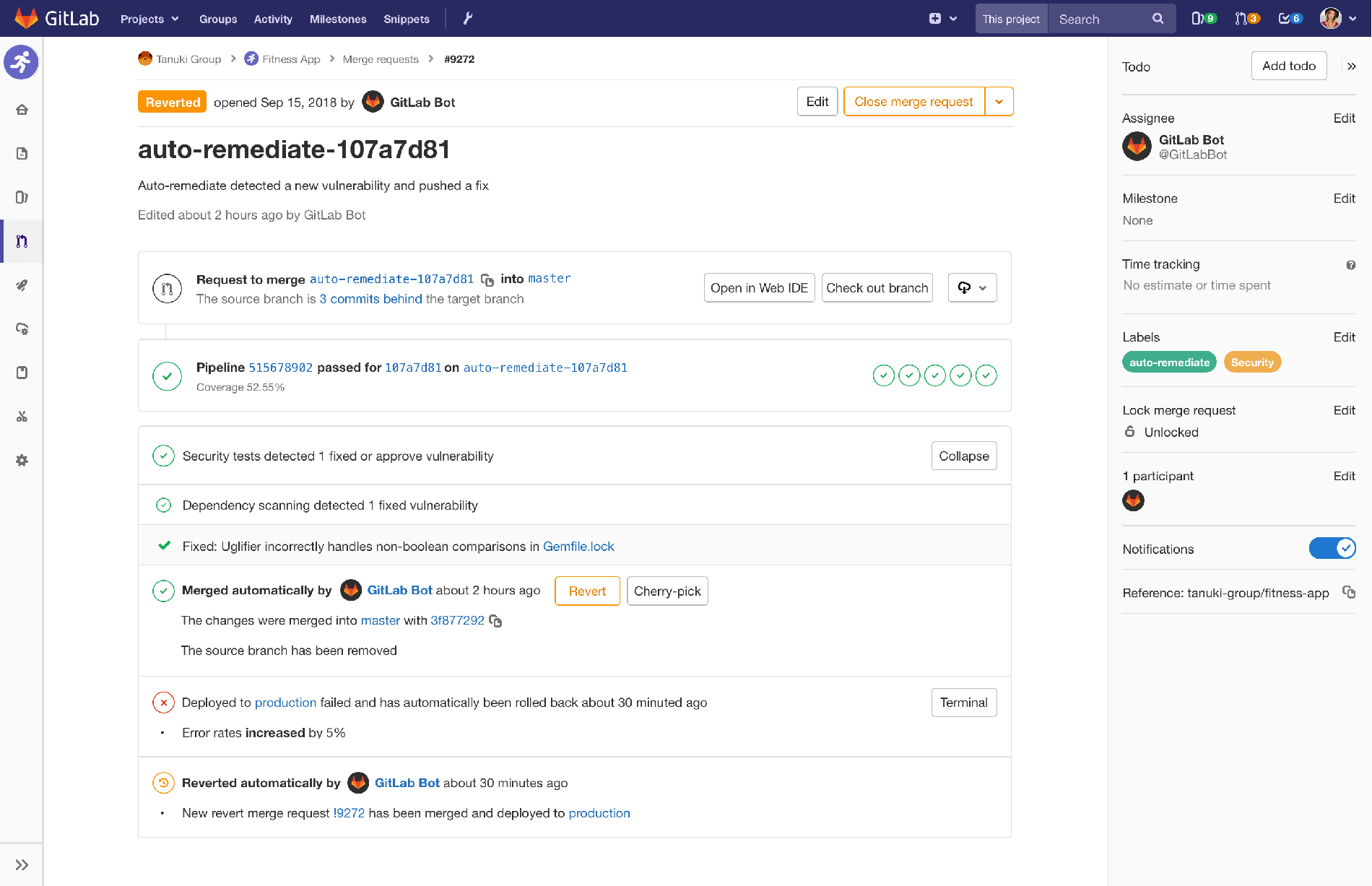Open Snippets in the navbar
The width and height of the screenshot is (1372, 886).
[407, 19]
